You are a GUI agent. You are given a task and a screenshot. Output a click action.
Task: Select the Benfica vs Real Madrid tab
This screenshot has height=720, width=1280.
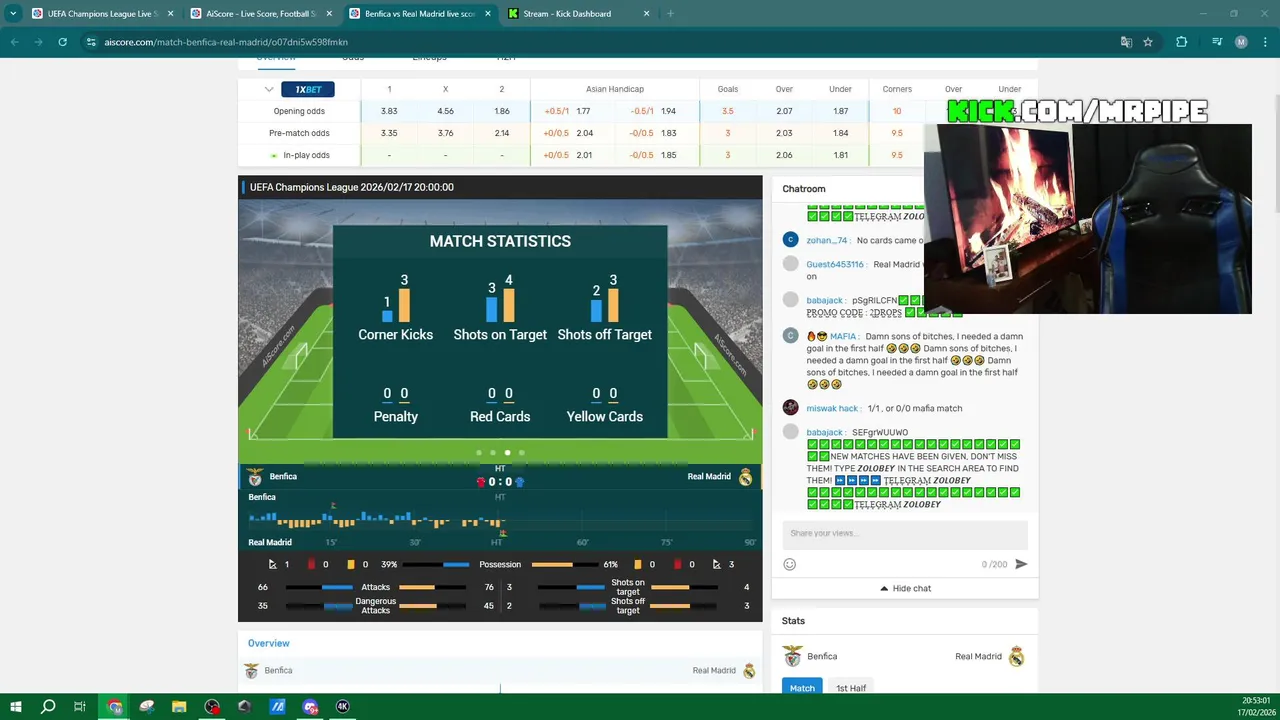pos(420,14)
